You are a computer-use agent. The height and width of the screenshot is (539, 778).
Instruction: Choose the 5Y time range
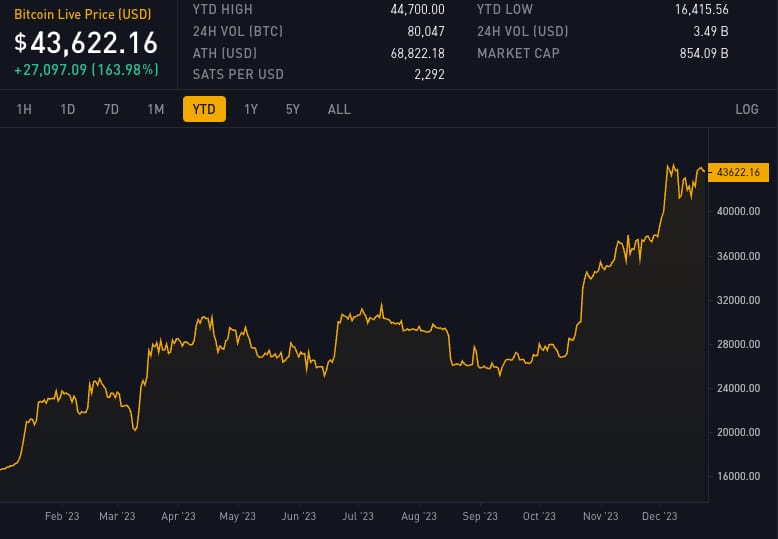pos(293,109)
